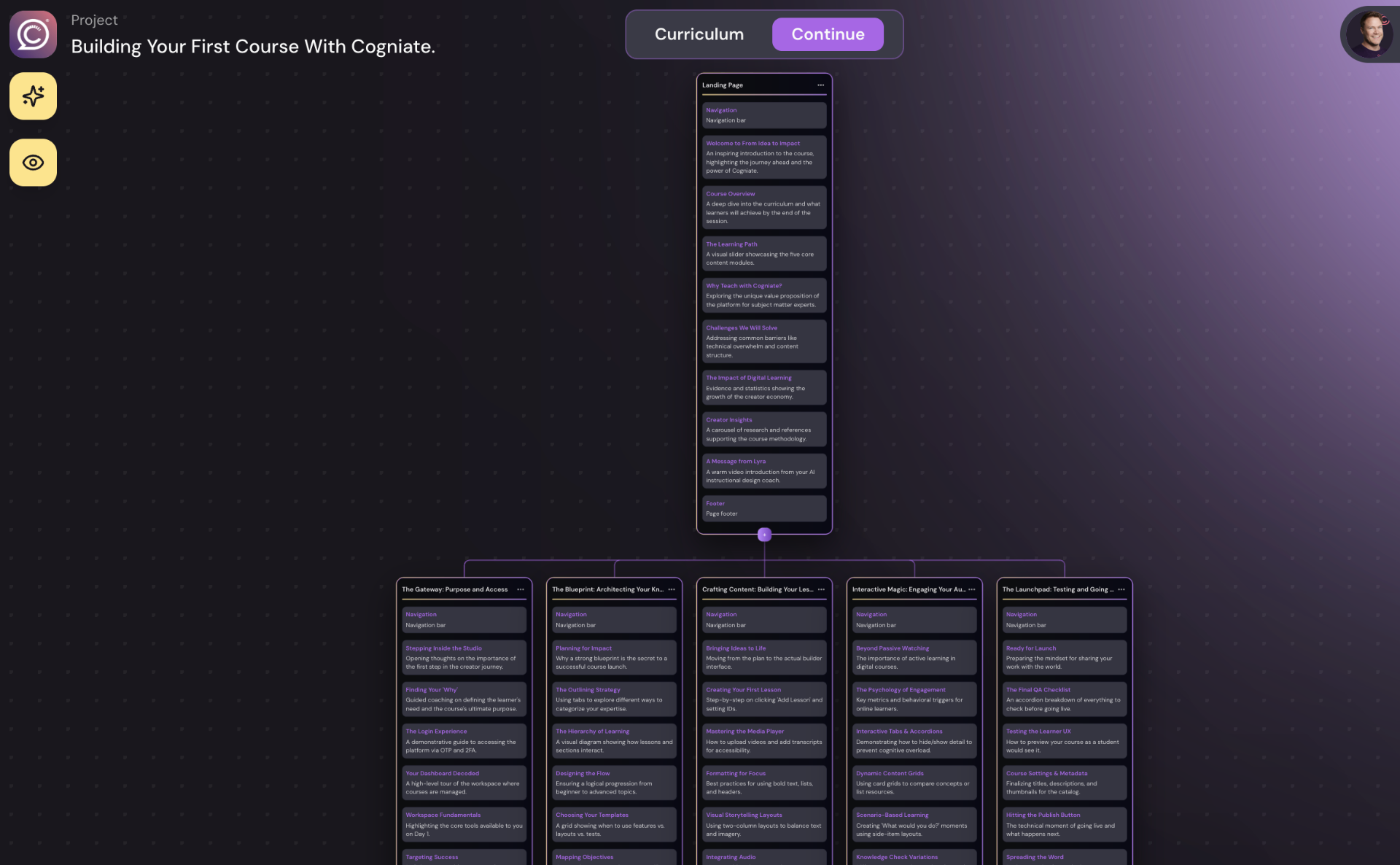Select Navigation section in The Launchpad card
This screenshot has height=865, width=1400.
point(1065,620)
